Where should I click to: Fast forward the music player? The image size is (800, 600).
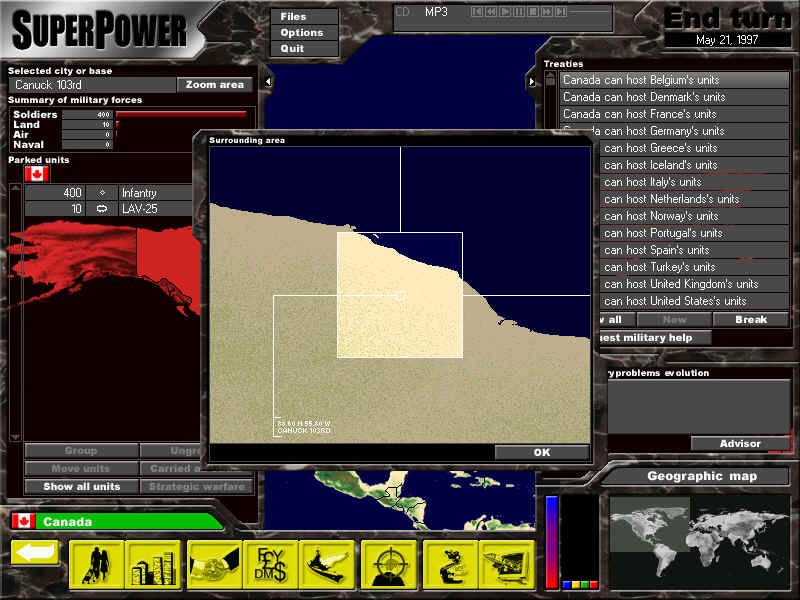pyautogui.click(x=546, y=12)
